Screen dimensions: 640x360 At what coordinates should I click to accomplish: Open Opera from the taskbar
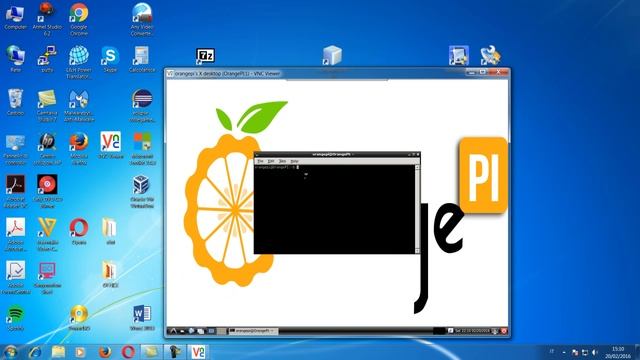[128, 352]
